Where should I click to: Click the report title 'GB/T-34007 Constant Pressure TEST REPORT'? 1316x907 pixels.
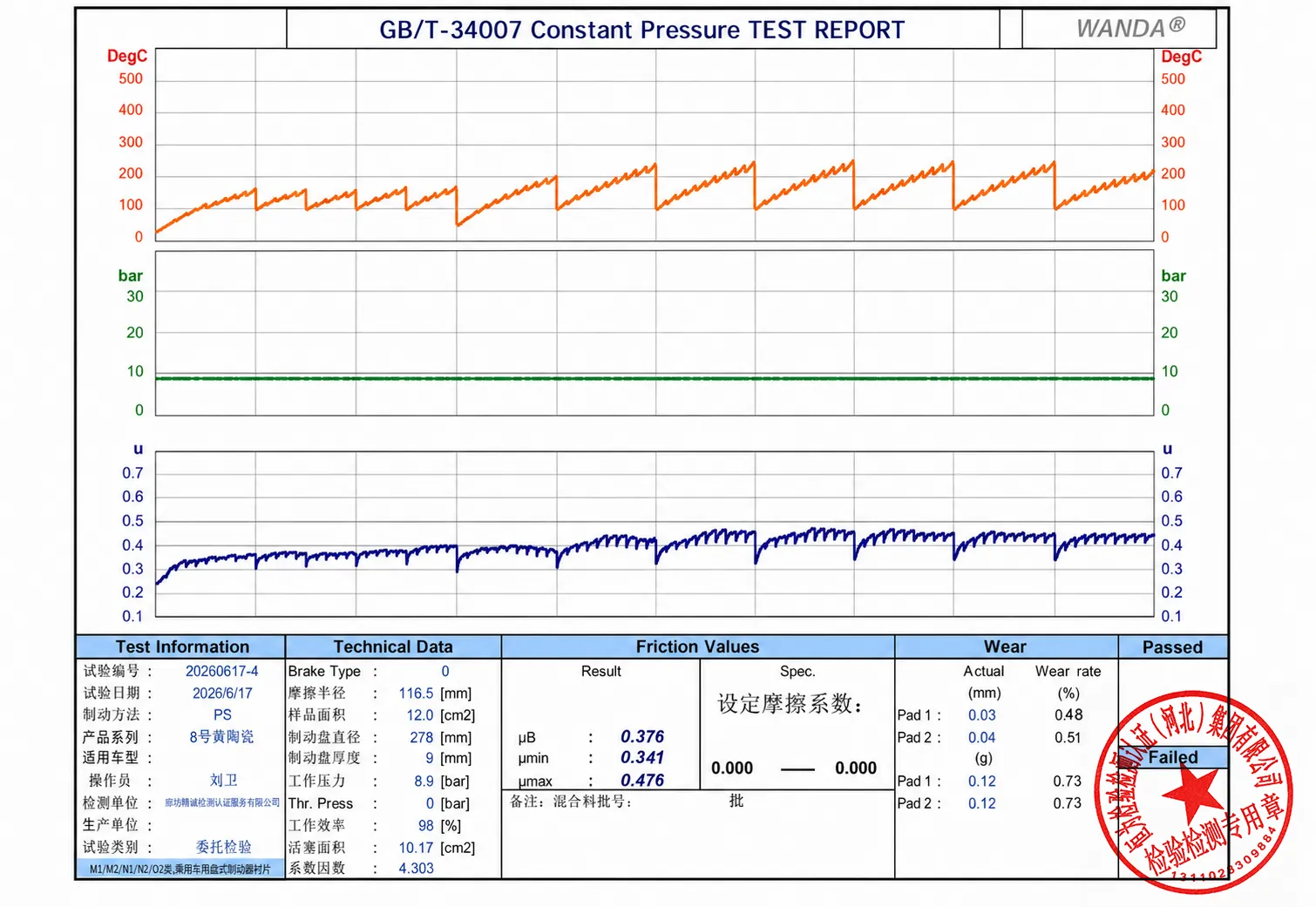pos(642,30)
